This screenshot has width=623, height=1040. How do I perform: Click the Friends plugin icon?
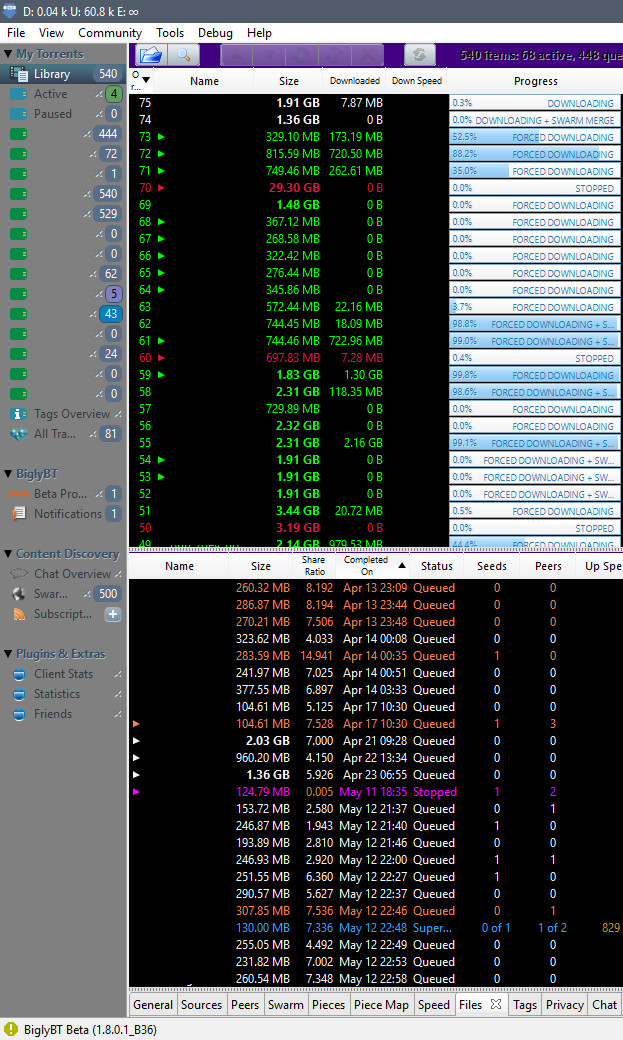click(x=19, y=714)
